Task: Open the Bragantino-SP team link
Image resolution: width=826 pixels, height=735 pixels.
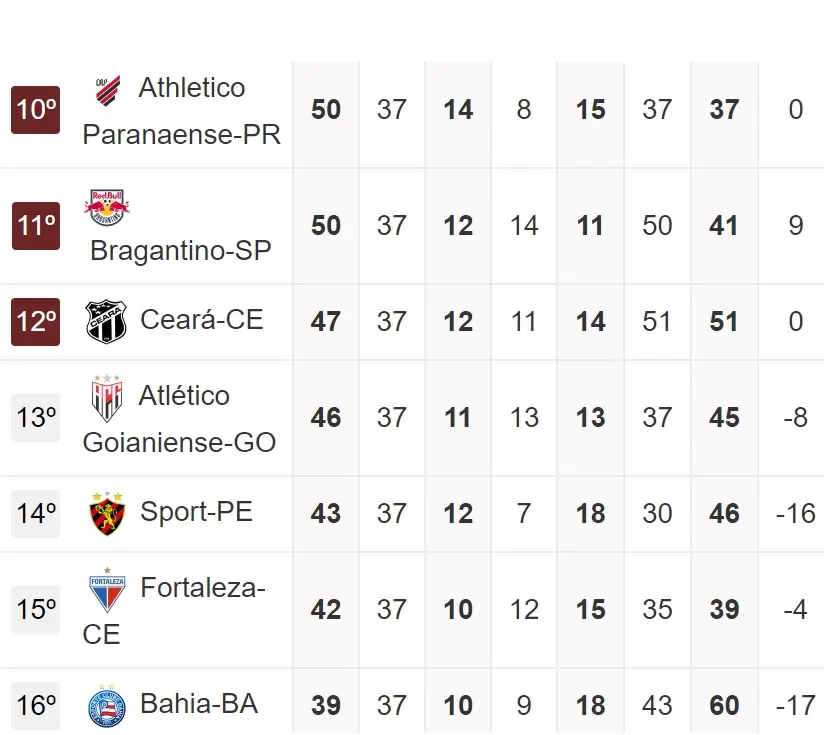Action: [180, 250]
